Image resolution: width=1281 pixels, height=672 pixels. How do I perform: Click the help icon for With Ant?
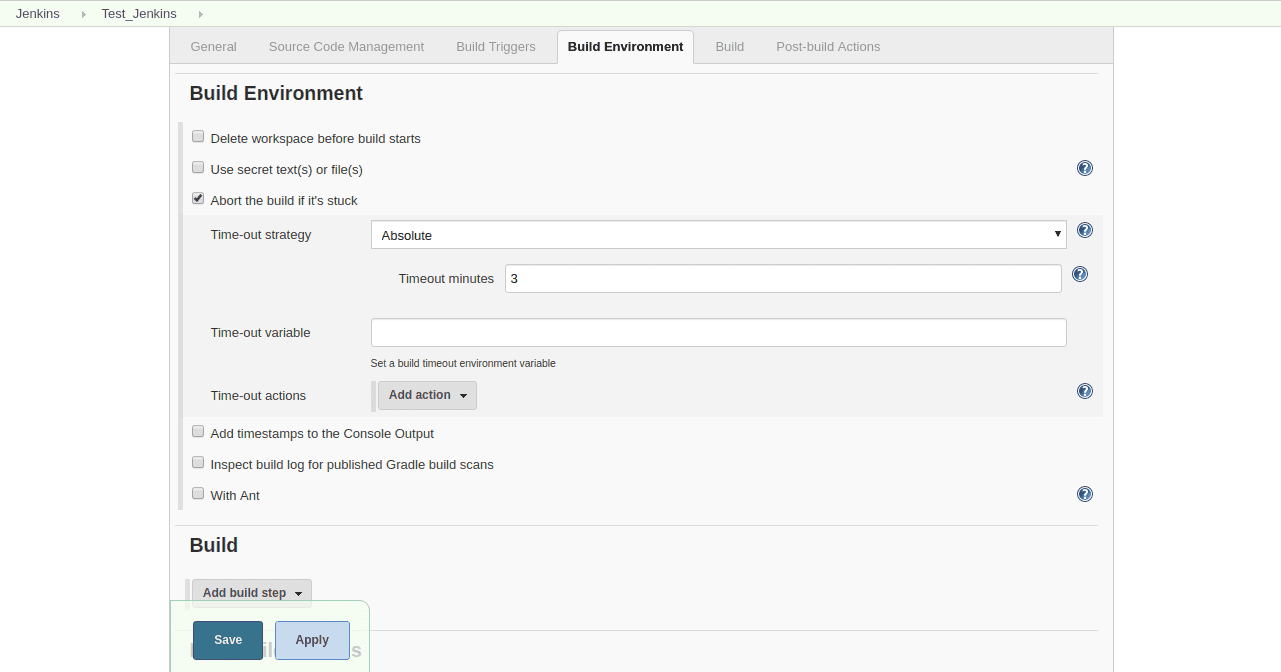(1084, 494)
